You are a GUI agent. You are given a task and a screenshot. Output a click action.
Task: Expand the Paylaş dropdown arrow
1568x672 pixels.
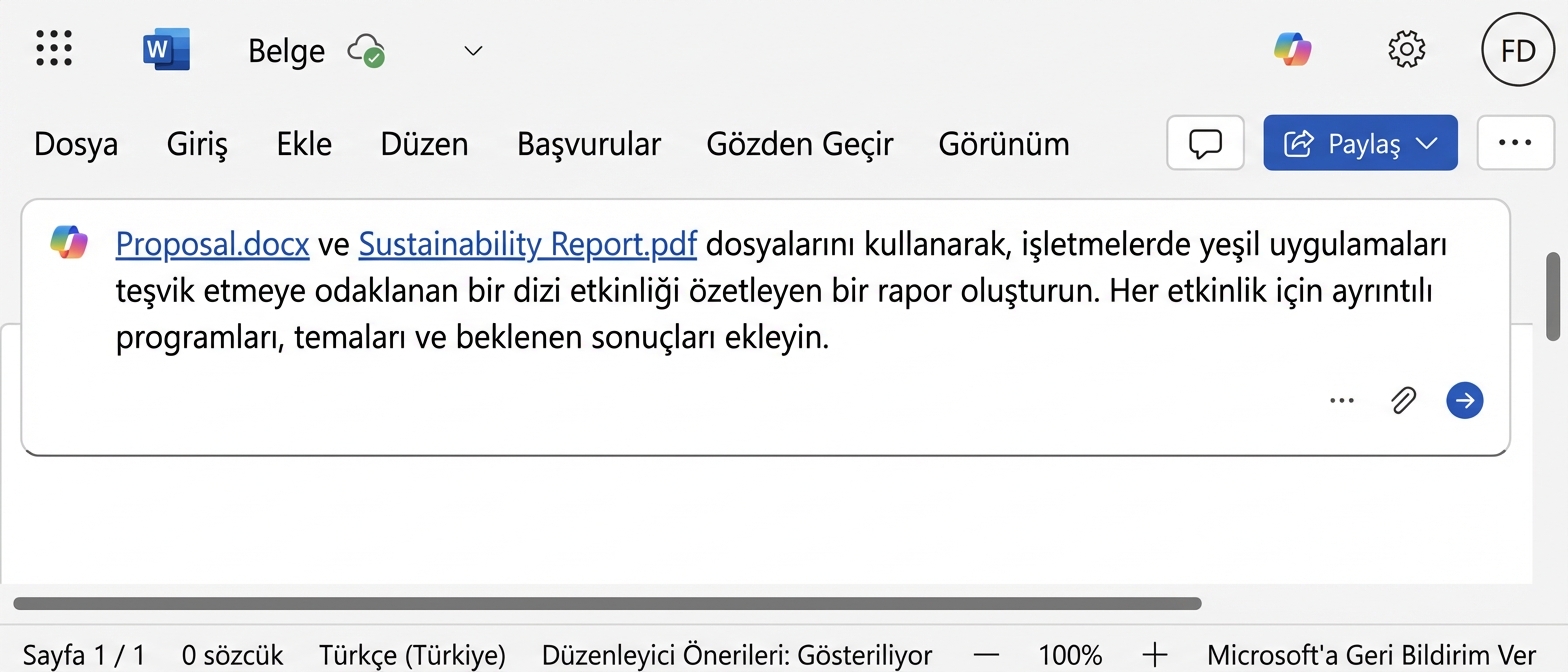1427,143
